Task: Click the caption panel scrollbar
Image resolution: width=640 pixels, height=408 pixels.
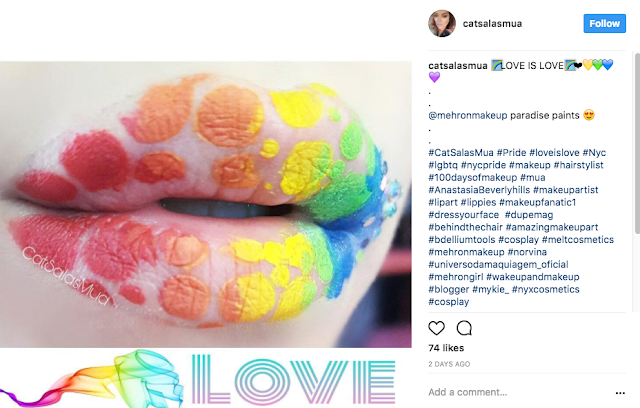Action: click(x=637, y=143)
